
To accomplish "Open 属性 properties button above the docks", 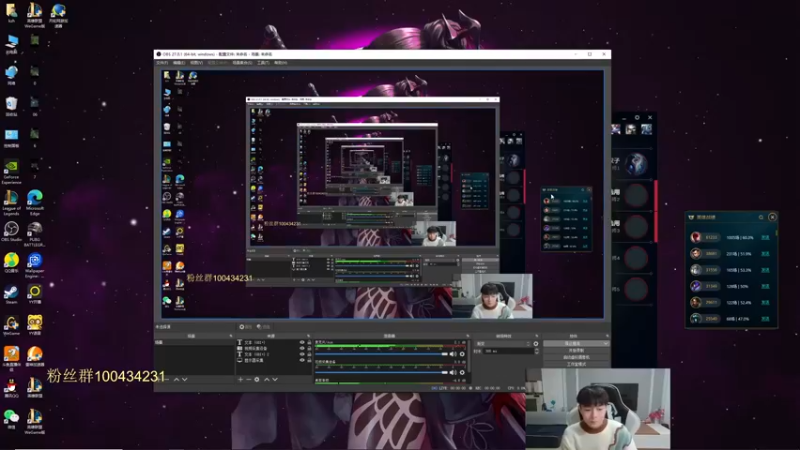I will coord(245,327).
